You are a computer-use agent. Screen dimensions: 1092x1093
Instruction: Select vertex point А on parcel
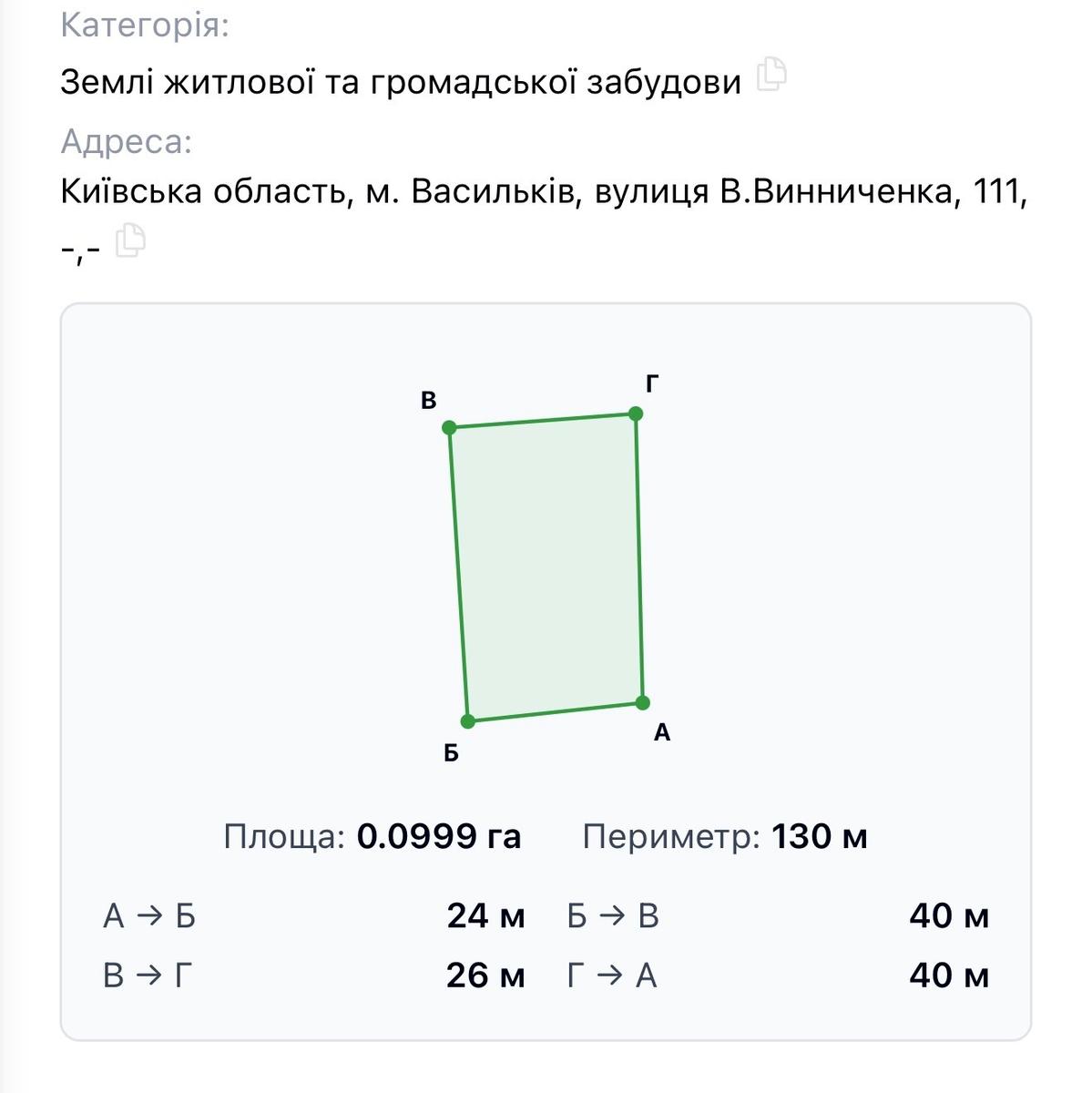642,702
